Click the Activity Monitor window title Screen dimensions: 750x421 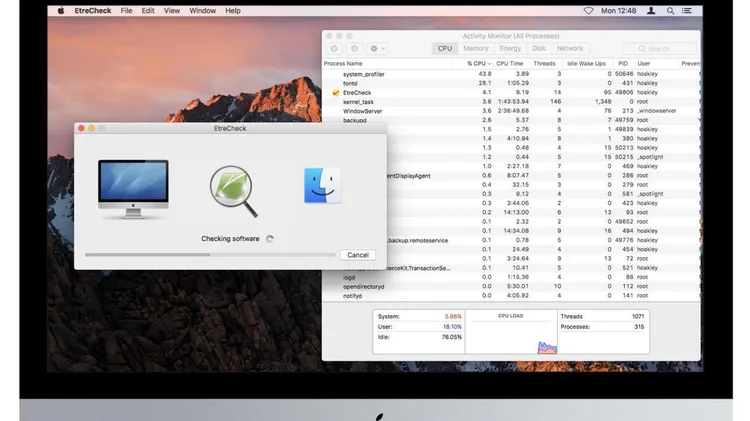pos(511,36)
